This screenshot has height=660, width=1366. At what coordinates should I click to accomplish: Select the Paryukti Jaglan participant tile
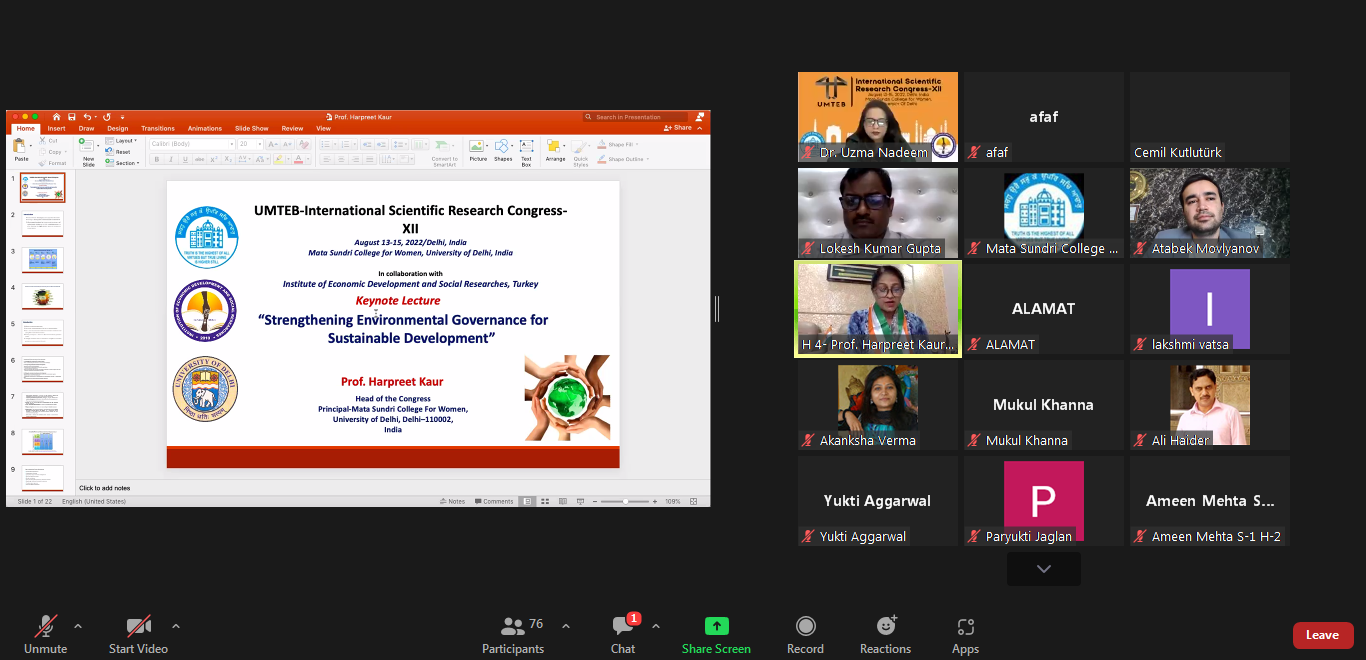coord(1044,501)
